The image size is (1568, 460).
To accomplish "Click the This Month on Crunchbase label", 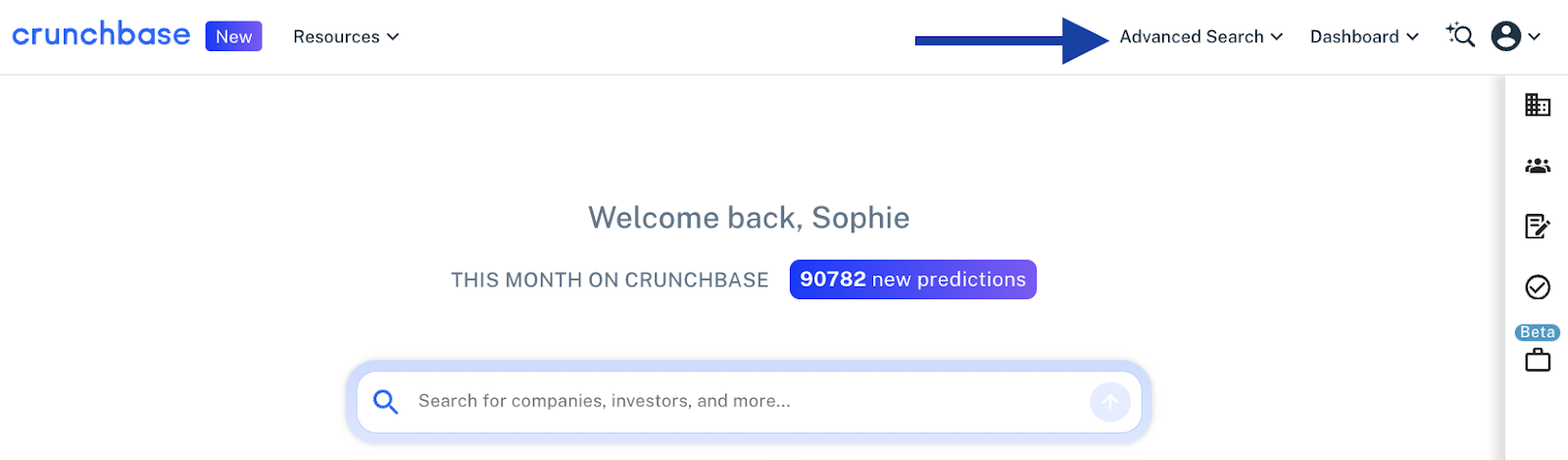I will [x=610, y=281].
